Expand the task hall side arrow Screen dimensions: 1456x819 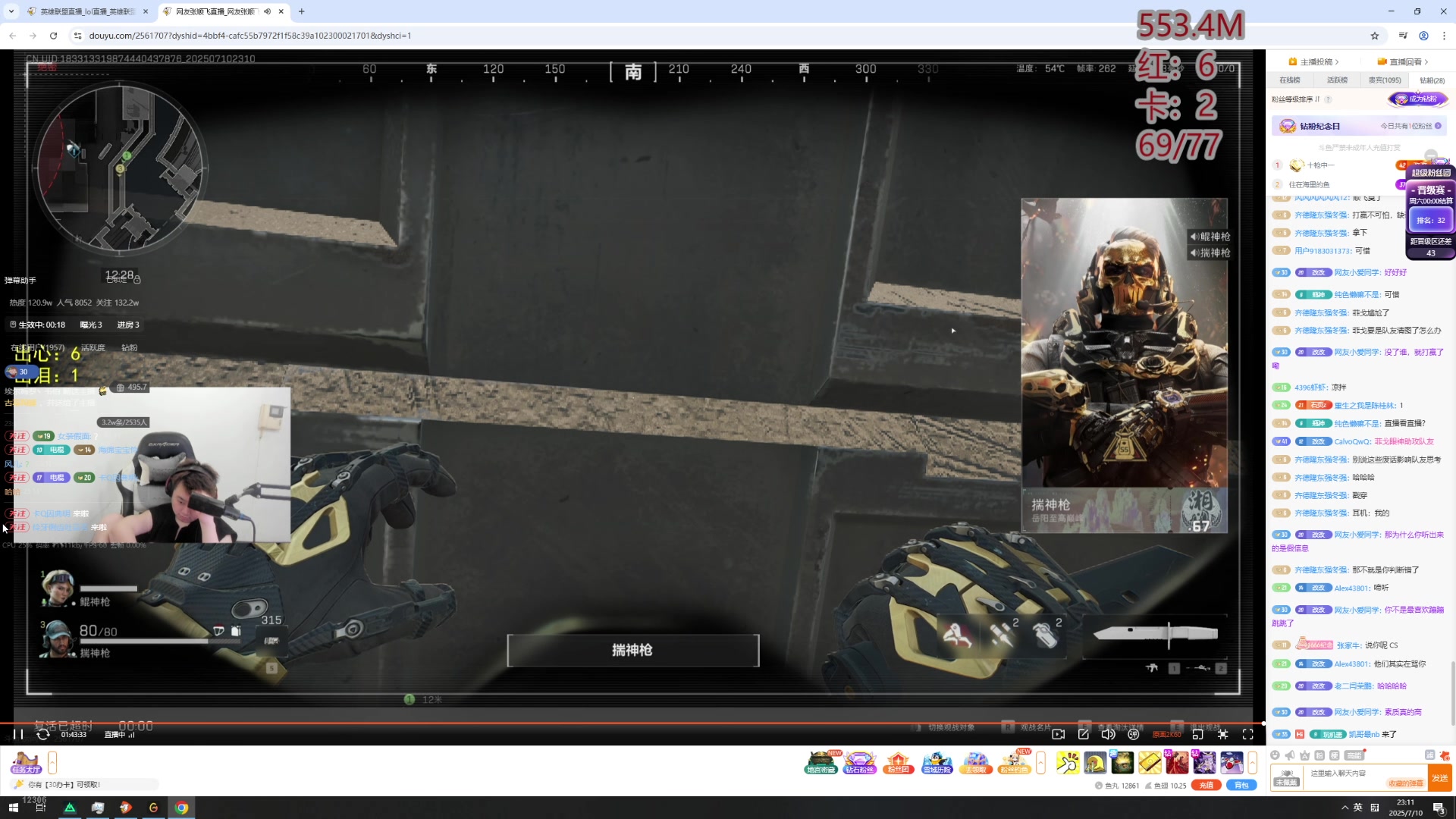(52, 762)
